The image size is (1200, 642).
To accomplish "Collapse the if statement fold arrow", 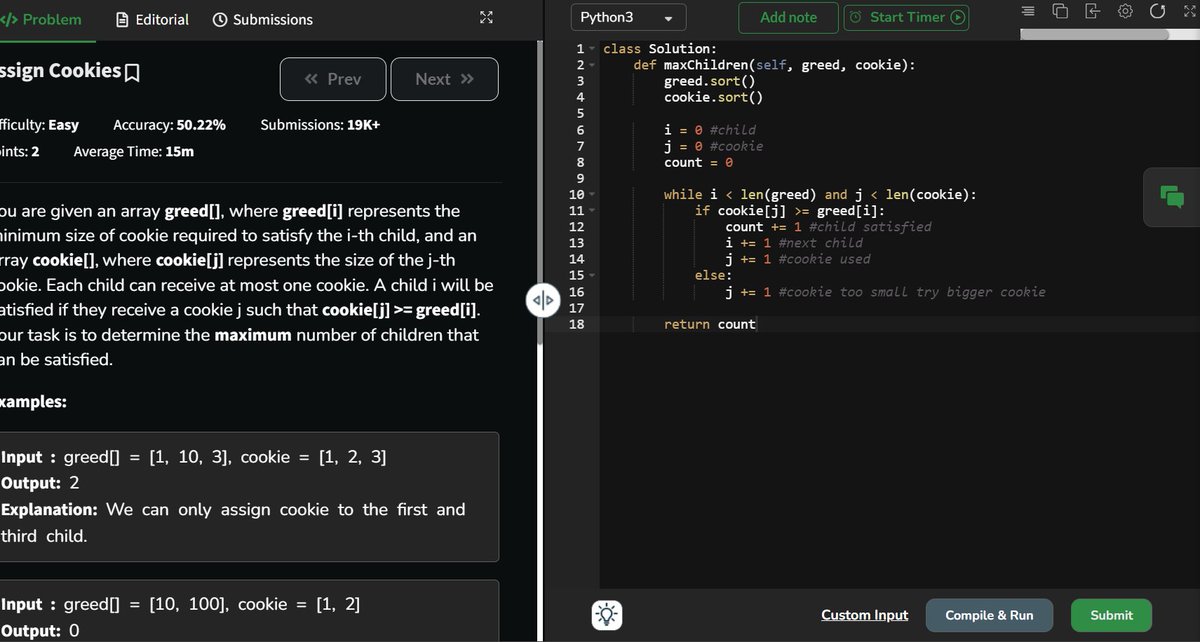I will [x=592, y=211].
